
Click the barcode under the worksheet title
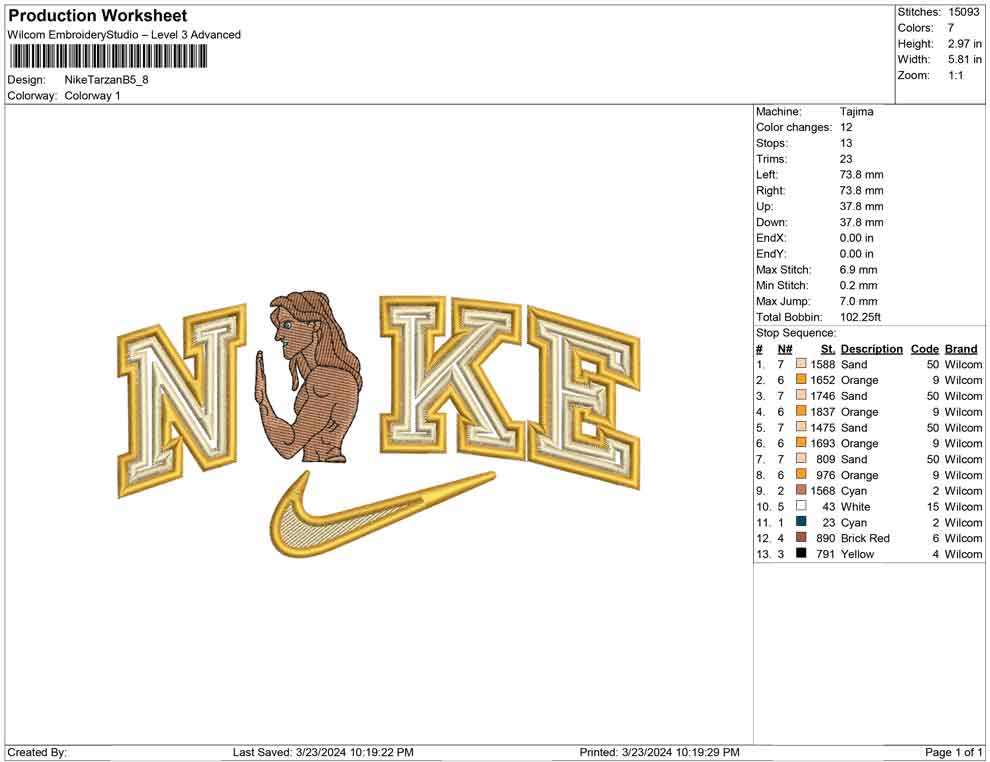108,57
